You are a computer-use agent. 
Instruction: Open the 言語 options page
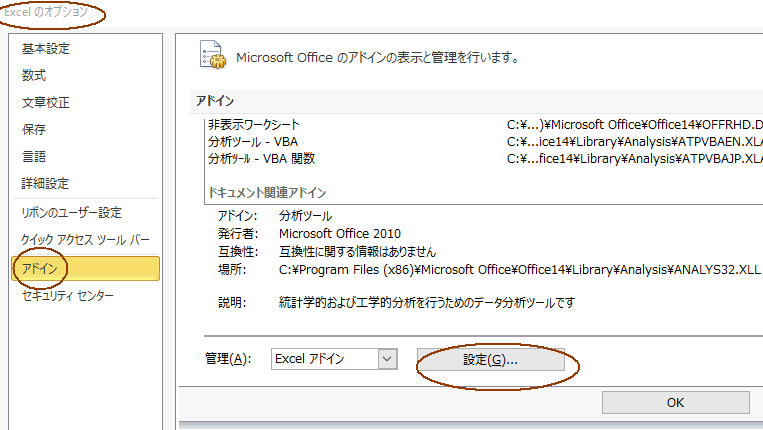(34, 157)
